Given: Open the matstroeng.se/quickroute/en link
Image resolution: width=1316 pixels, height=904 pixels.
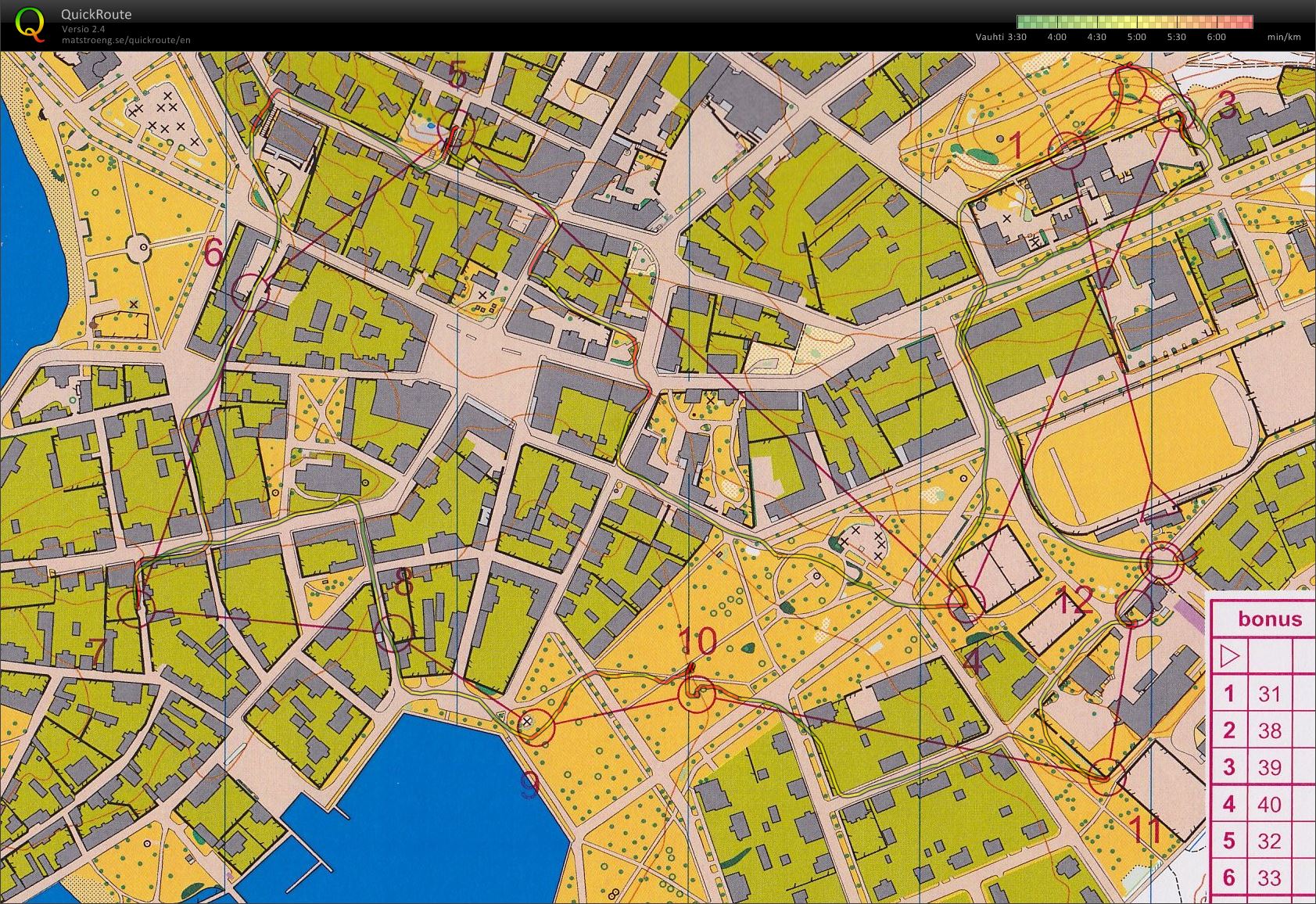Looking at the screenshot, I should click(x=126, y=40).
